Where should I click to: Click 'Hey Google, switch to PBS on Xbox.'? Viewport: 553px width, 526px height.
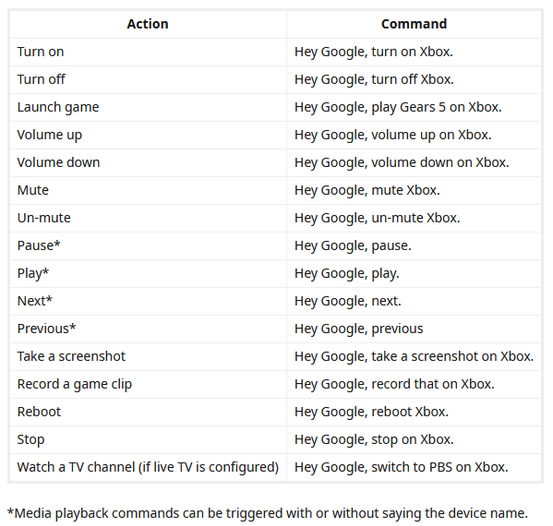pos(401,467)
